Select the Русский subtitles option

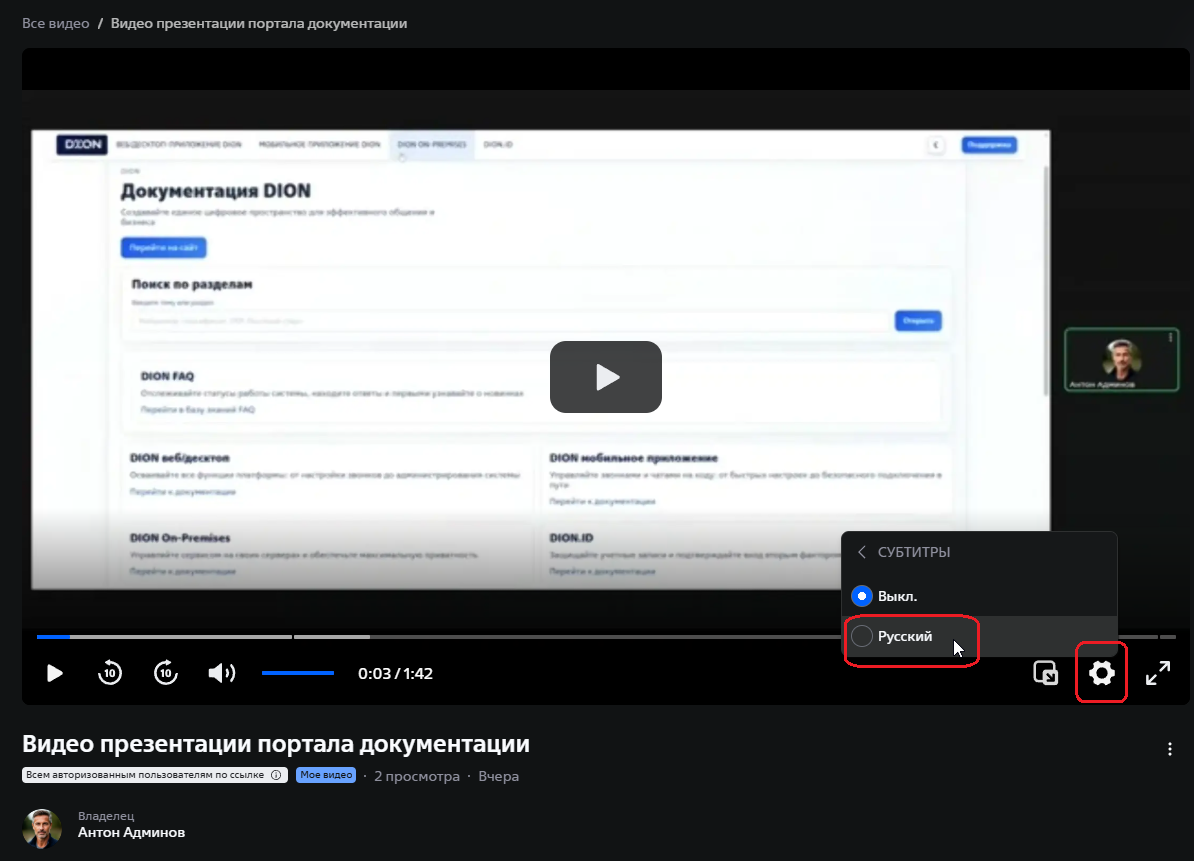coord(904,637)
